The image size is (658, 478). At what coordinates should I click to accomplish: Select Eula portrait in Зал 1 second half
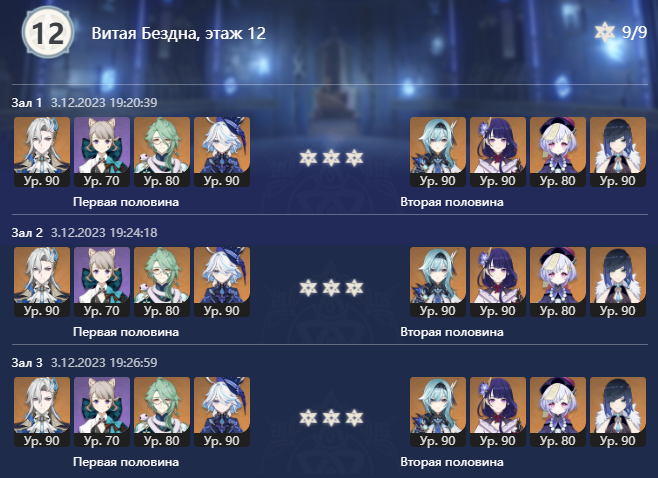pyautogui.click(x=438, y=152)
